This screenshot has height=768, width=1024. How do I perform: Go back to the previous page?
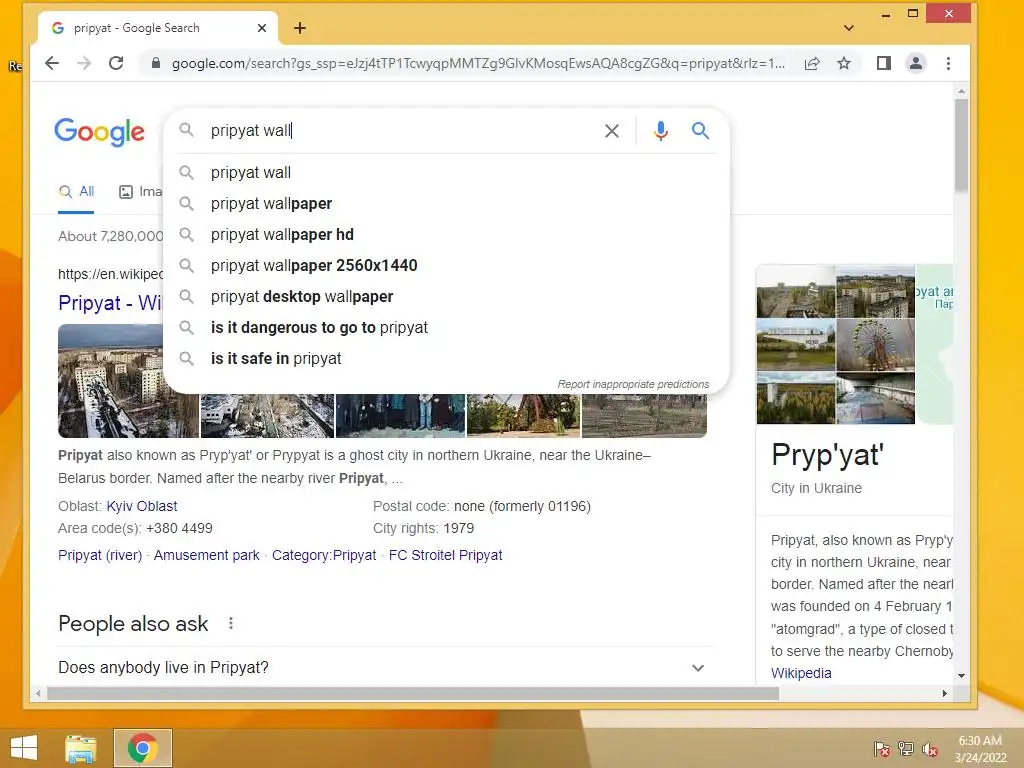[x=52, y=63]
